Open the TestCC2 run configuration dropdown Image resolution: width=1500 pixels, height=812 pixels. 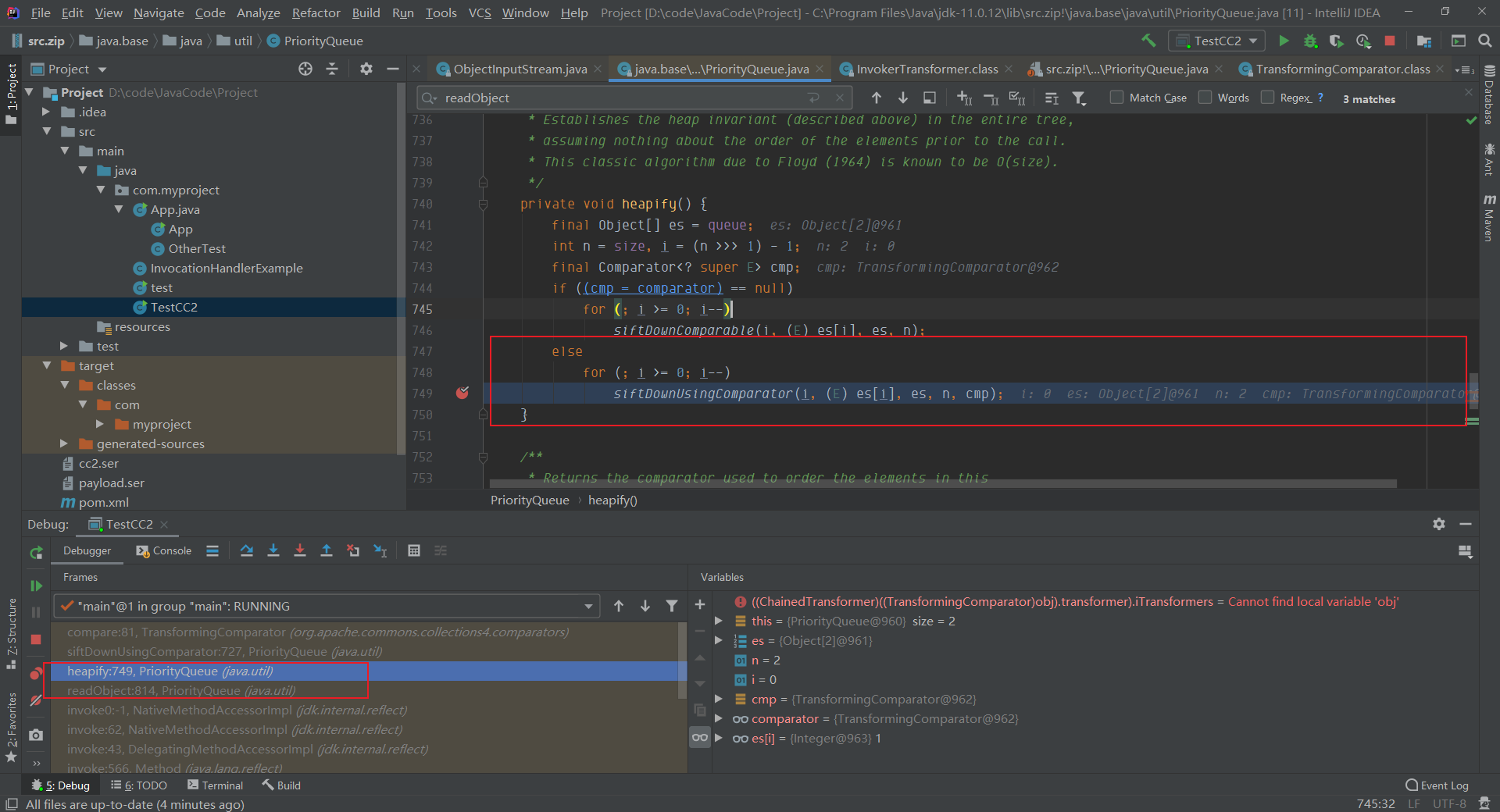point(1217,41)
